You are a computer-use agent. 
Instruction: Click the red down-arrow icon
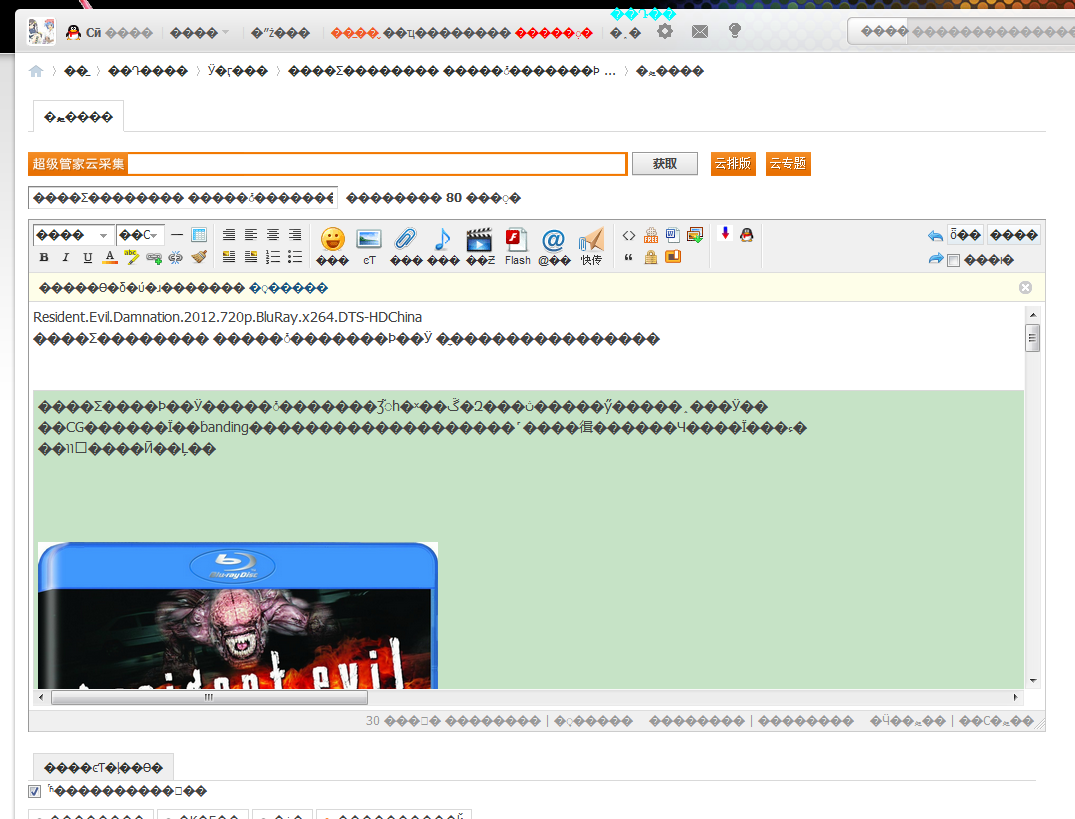coord(725,234)
